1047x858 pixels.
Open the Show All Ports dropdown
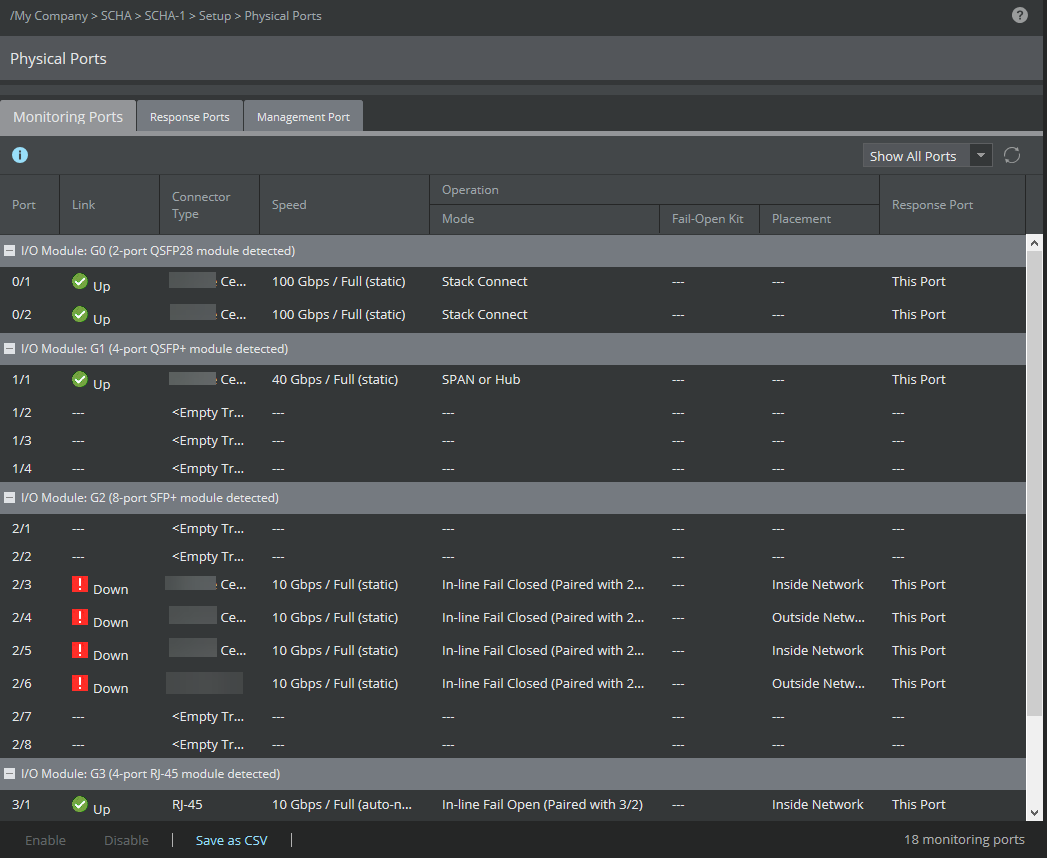[x=927, y=156]
